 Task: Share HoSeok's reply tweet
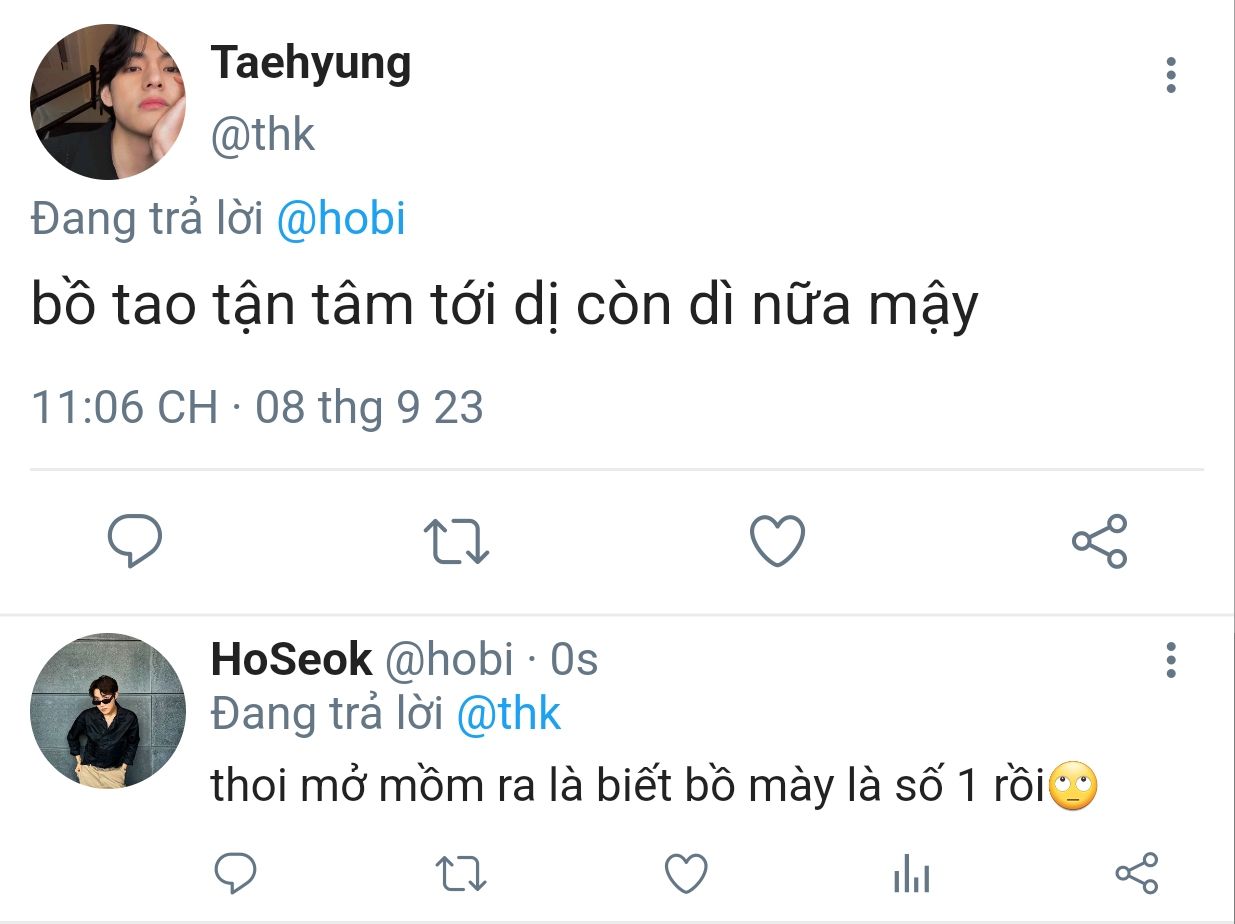[1136, 873]
